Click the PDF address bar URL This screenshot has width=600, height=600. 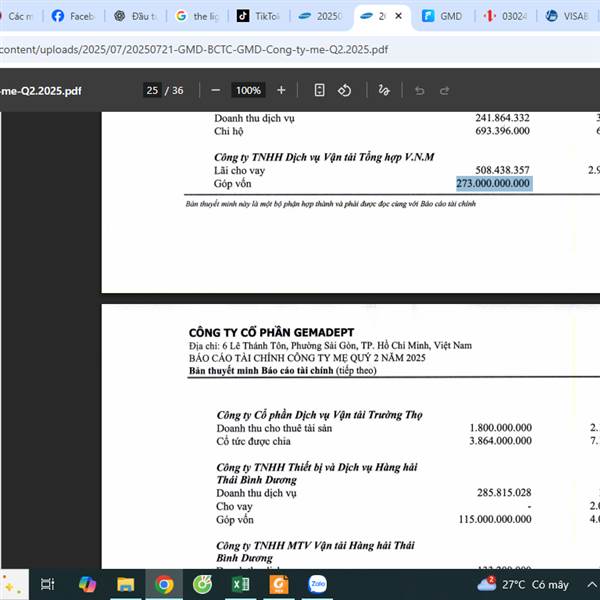click(x=194, y=50)
